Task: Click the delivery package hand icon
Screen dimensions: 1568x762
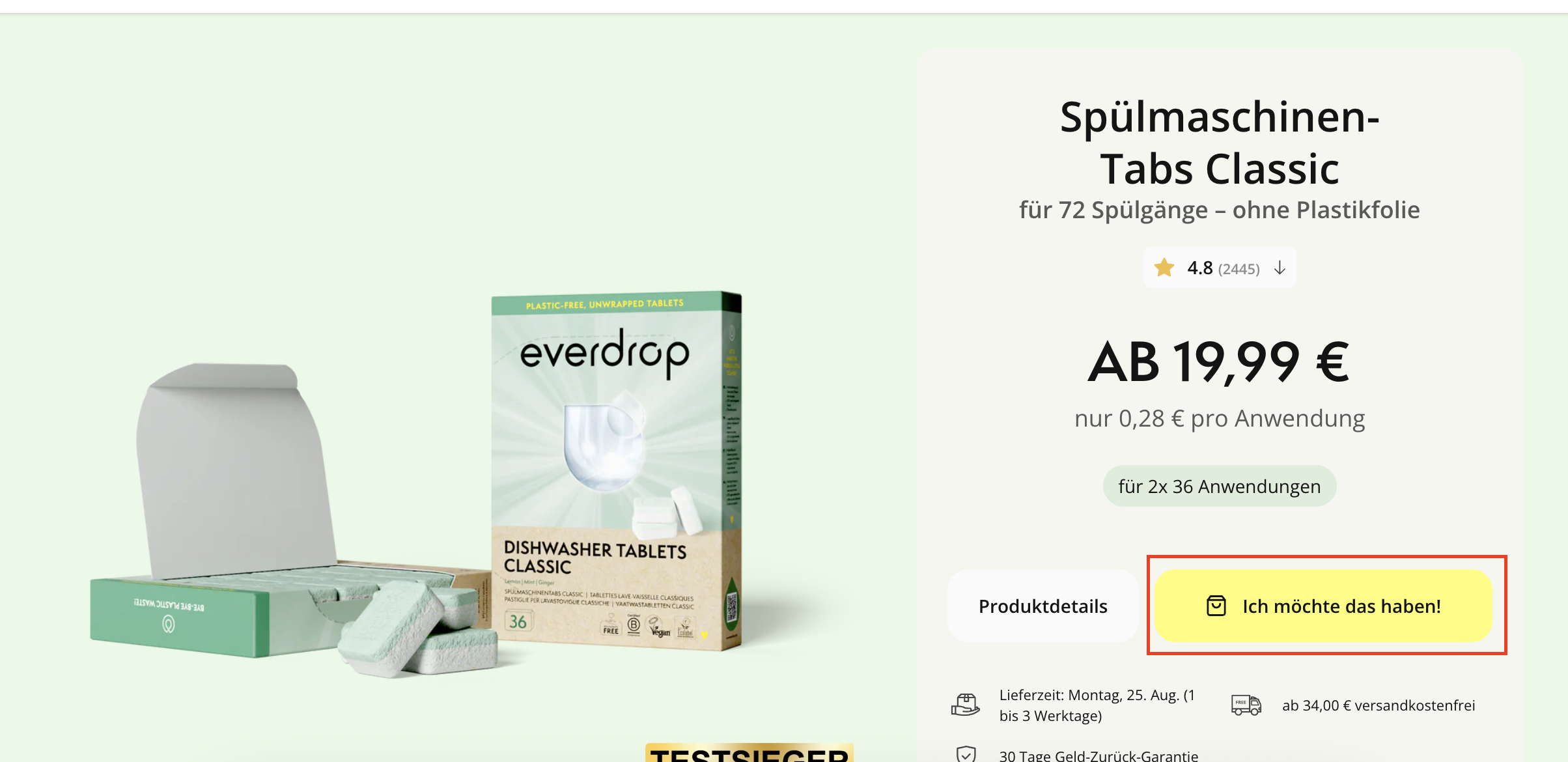Action: (x=965, y=705)
